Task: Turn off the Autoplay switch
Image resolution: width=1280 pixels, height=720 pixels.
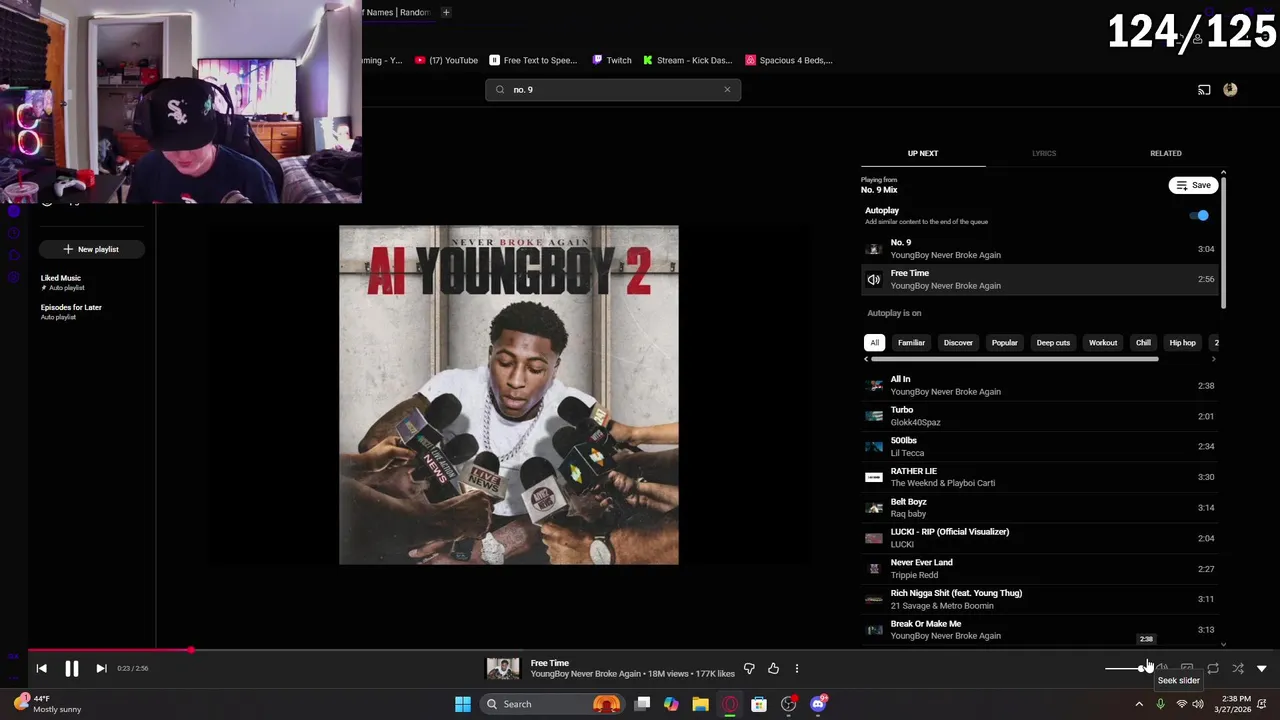Action: pos(1199,215)
